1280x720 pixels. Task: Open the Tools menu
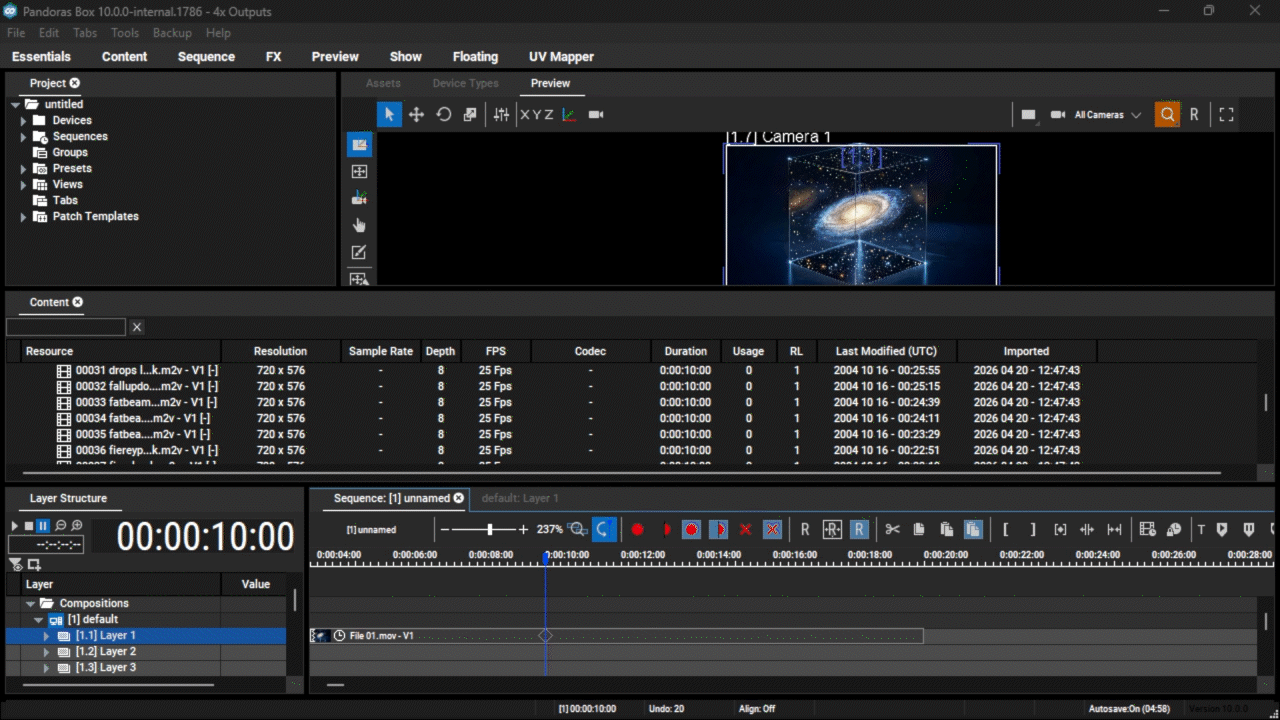click(x=125, y=33)
